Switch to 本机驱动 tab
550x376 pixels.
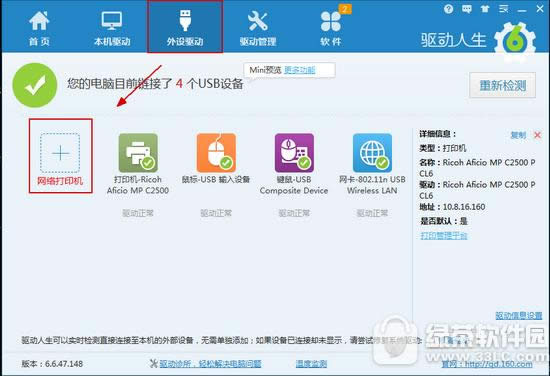(x=112, y=28)
